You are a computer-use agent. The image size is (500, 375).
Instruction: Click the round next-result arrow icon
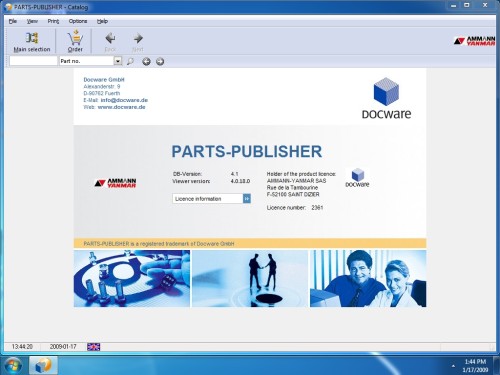coord(160,61)
